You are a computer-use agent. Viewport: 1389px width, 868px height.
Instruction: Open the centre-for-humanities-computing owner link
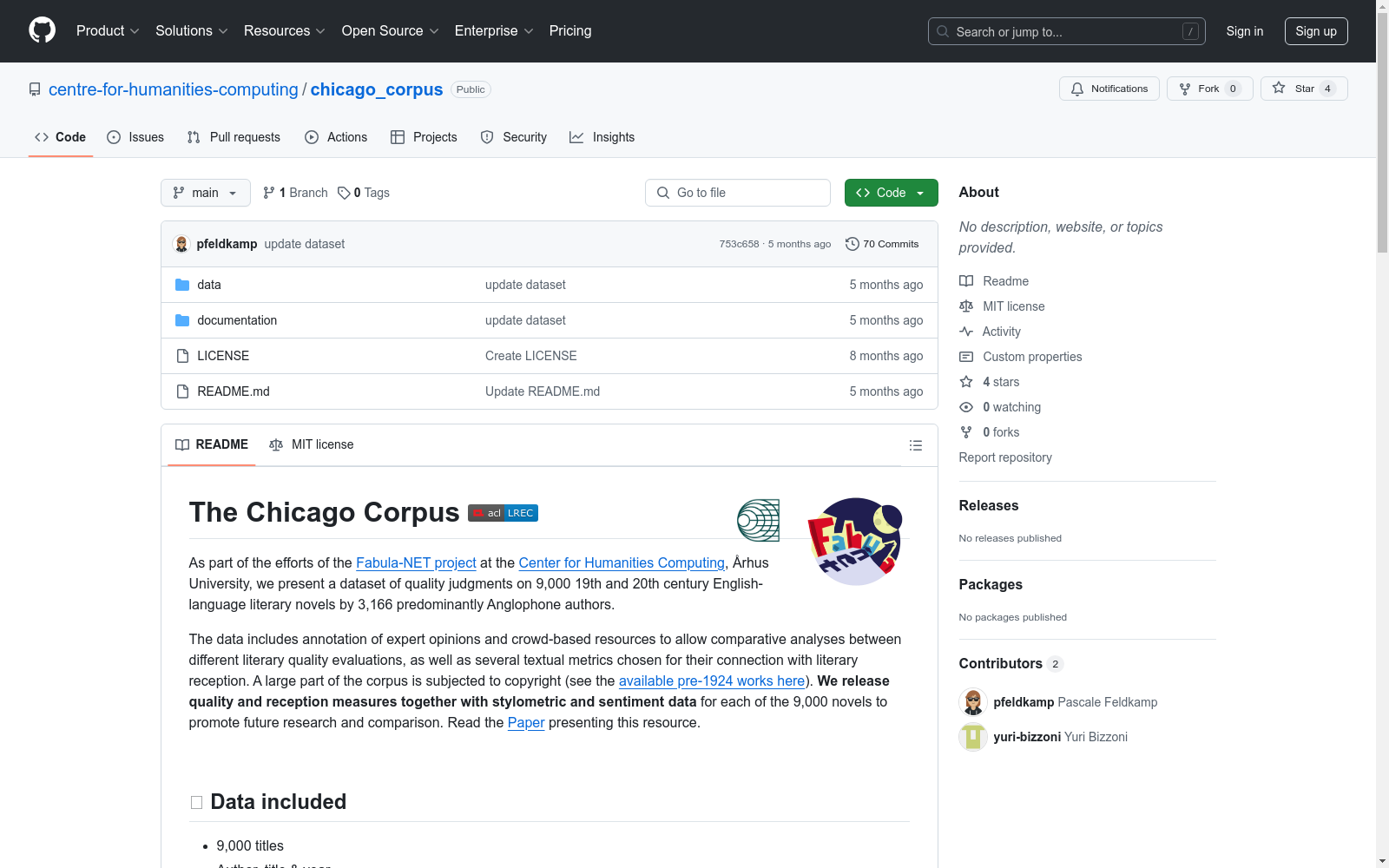(x=174, y=89)
